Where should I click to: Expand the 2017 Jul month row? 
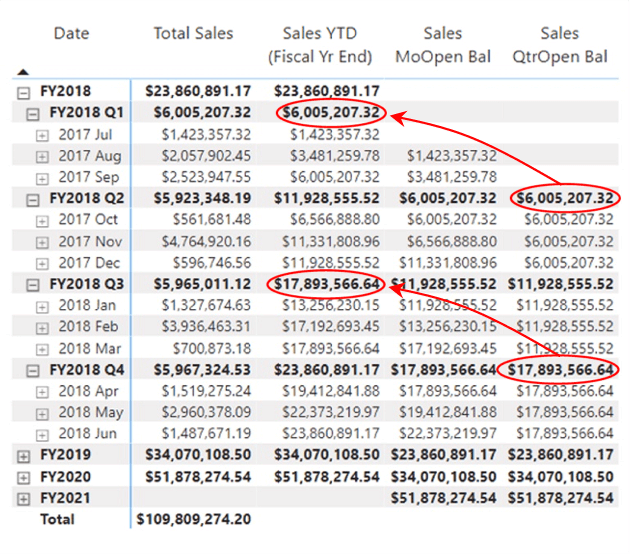click(x=42, y=134)
